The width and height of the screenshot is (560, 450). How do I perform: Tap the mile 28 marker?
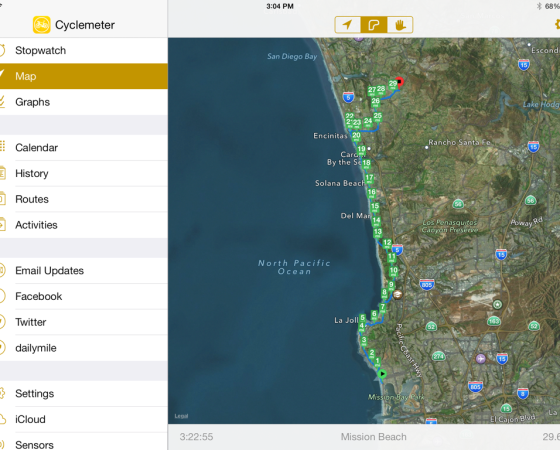pyautogui.click(x=381, y=89)
